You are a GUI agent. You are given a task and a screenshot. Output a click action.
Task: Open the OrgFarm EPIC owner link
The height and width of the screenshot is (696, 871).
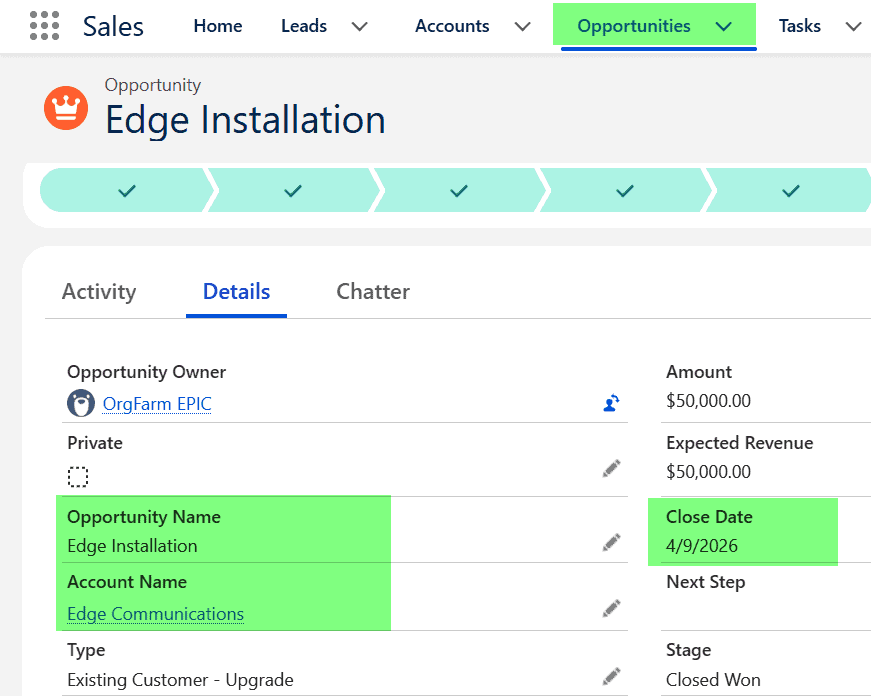[157, 404]
